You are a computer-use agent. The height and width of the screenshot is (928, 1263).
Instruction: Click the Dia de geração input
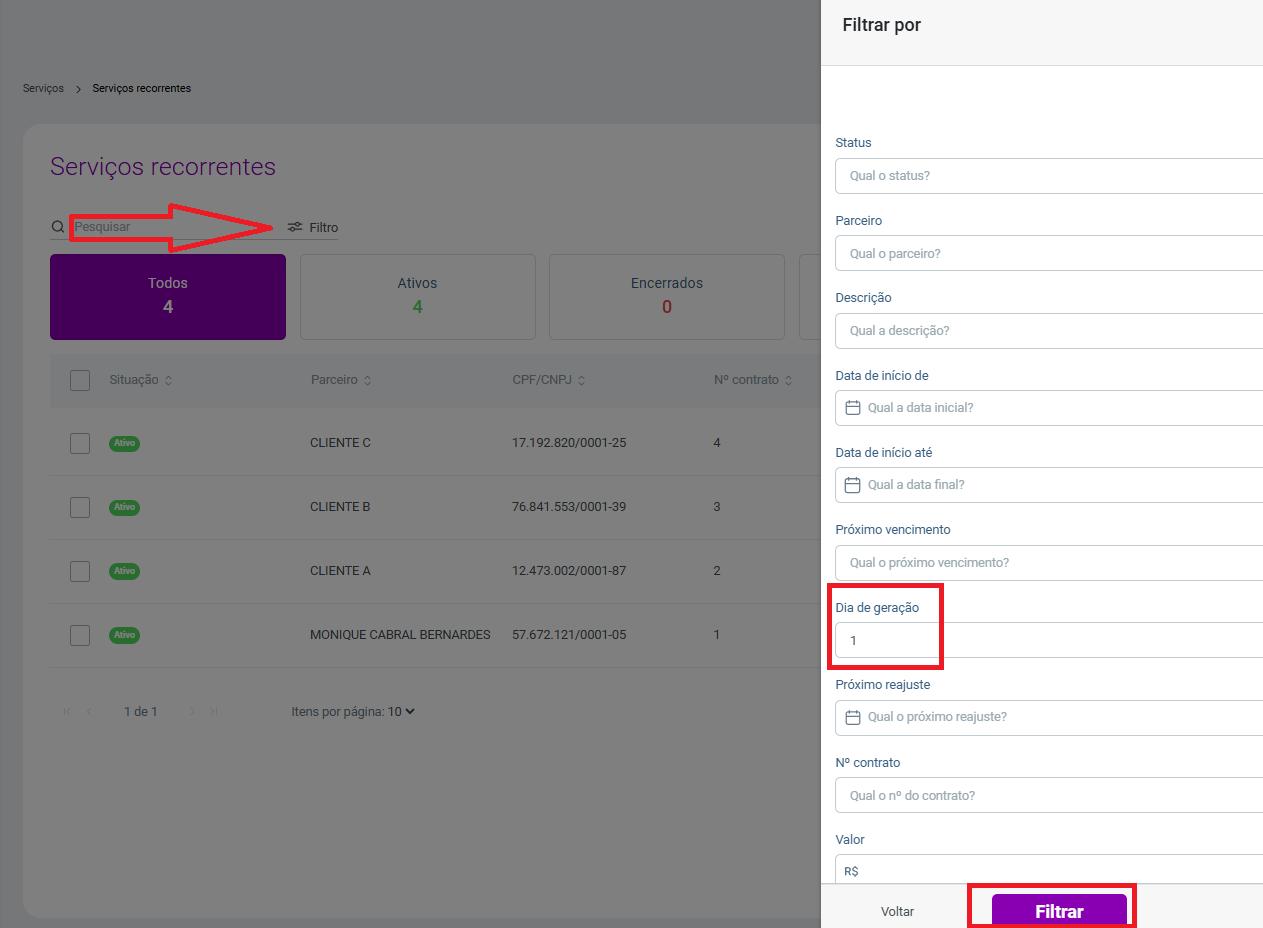(1049, 640)
